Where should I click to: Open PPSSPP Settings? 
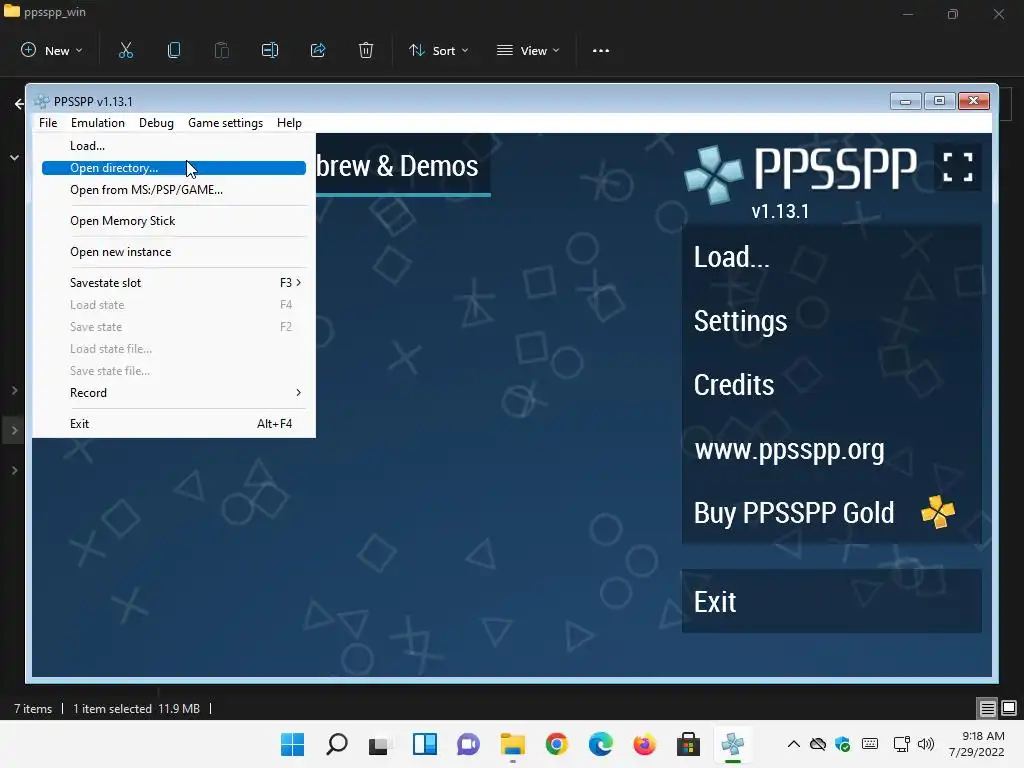(x=831, y=321)
